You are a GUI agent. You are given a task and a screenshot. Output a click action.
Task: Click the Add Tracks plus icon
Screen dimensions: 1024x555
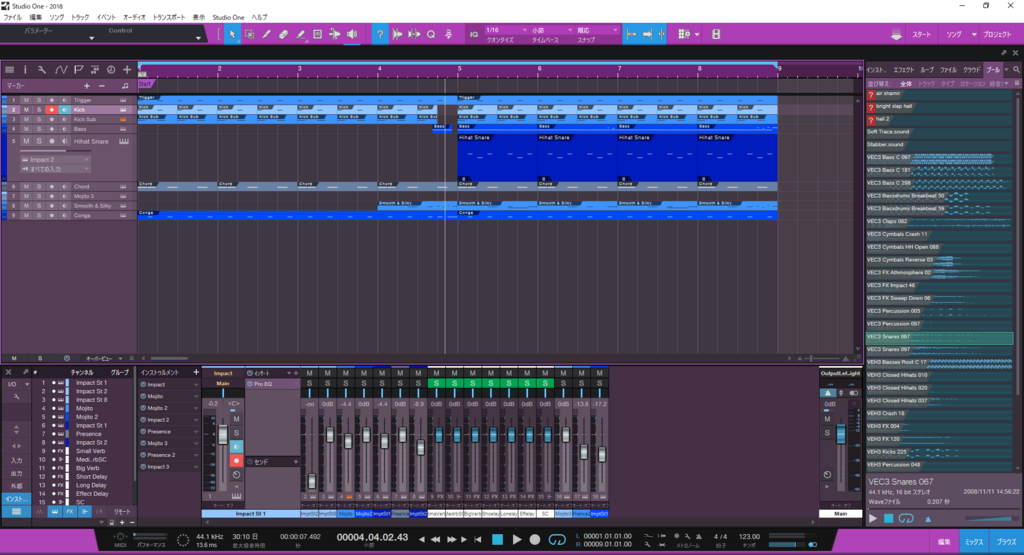(127, 69)
